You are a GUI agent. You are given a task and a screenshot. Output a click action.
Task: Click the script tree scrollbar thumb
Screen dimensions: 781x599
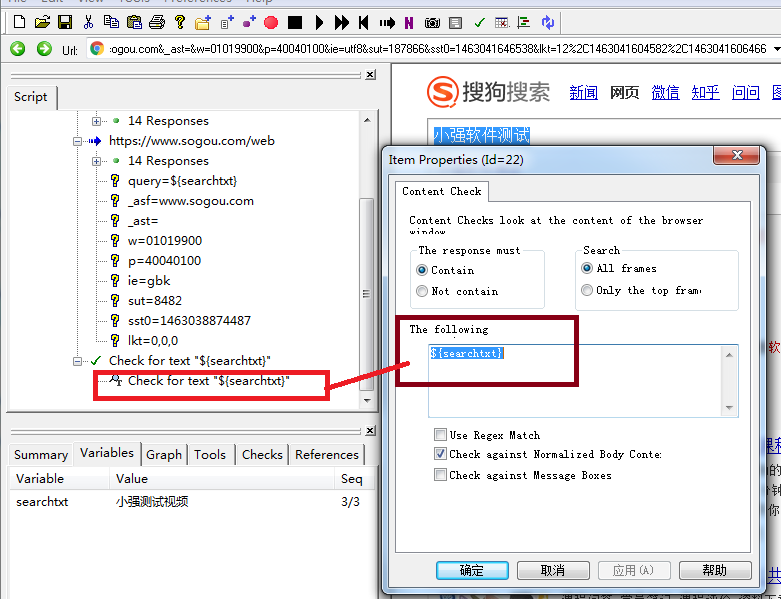367,294
